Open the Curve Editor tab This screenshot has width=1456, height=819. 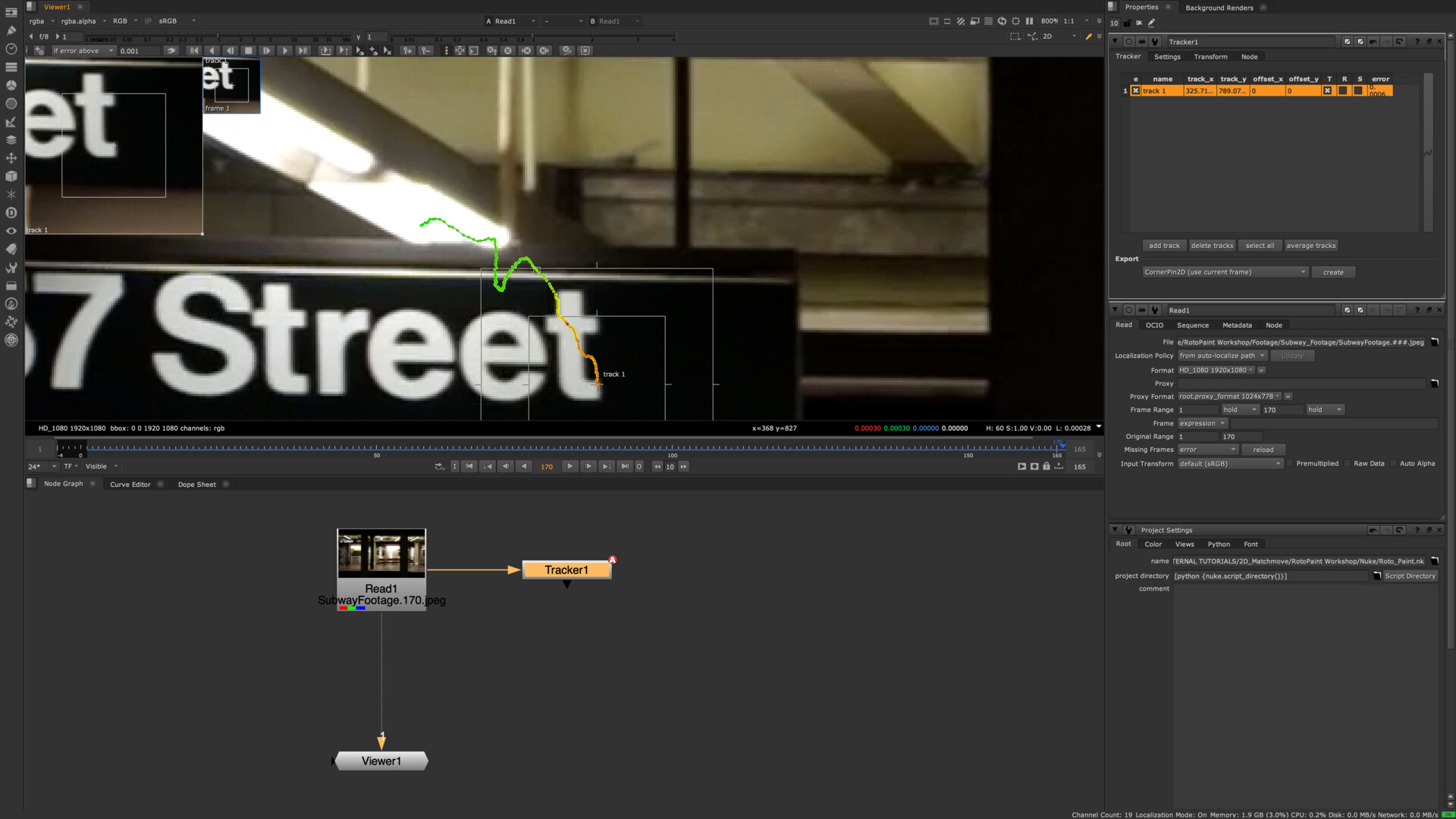pos(130,485)
